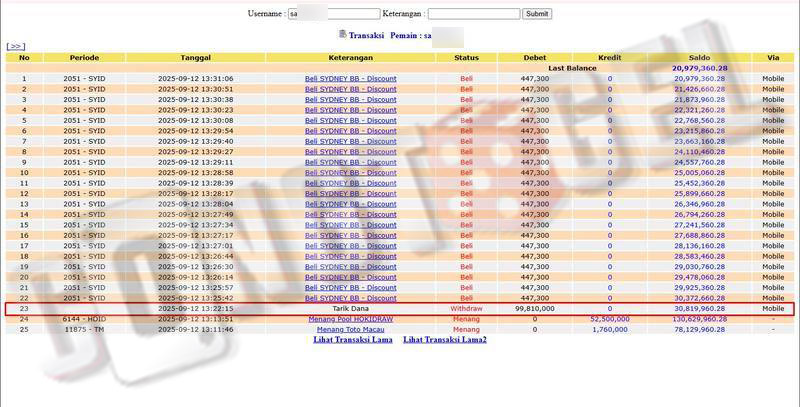Click the Keterangan text field
This screenshot has width=800, height=407.
click(473, 14)
